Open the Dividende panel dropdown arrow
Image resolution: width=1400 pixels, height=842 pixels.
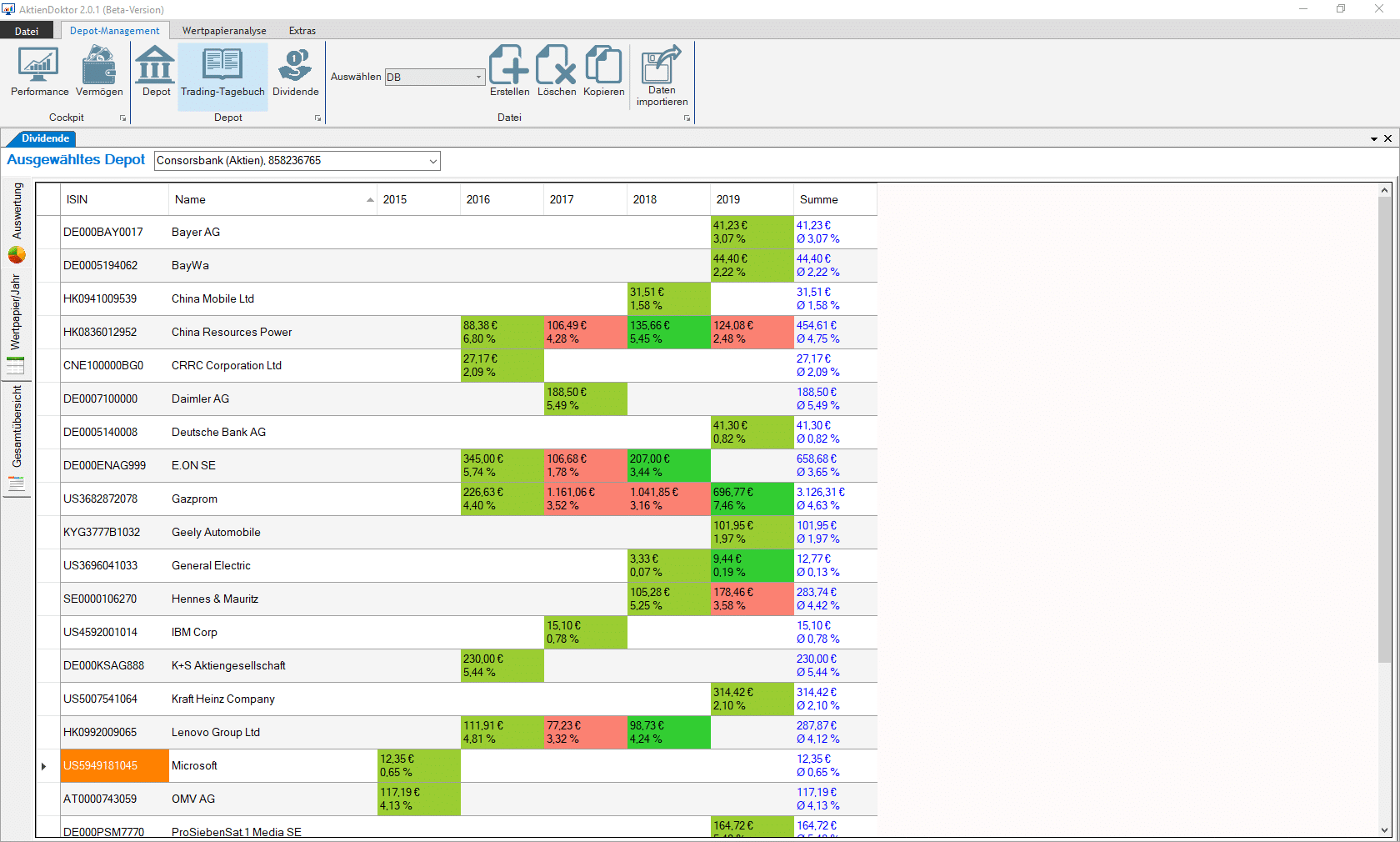(x=1374, y=139)
